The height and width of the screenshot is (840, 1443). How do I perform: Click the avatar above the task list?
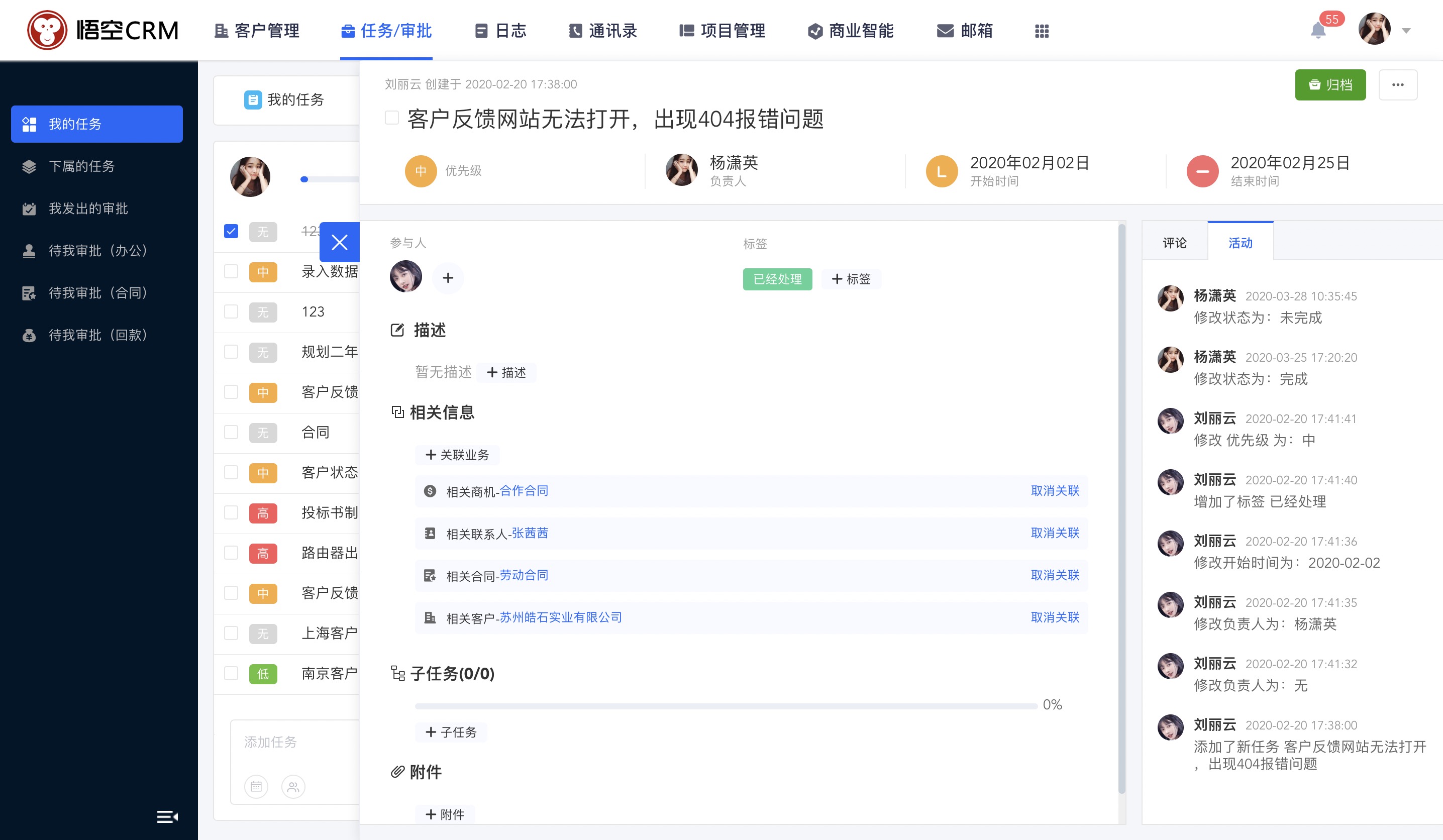[x=250, y=176]
